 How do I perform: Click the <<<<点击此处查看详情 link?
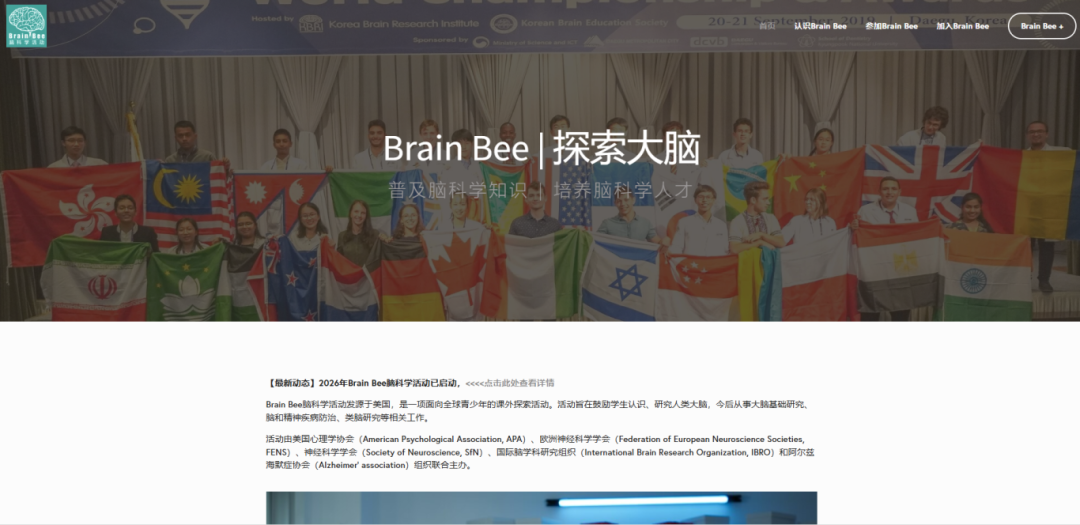tap(510, 383)
